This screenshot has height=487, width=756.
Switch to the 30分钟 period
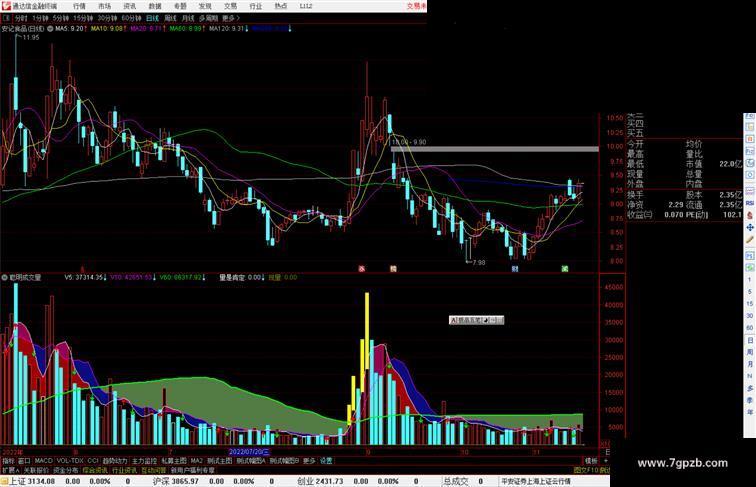[107, 18]
